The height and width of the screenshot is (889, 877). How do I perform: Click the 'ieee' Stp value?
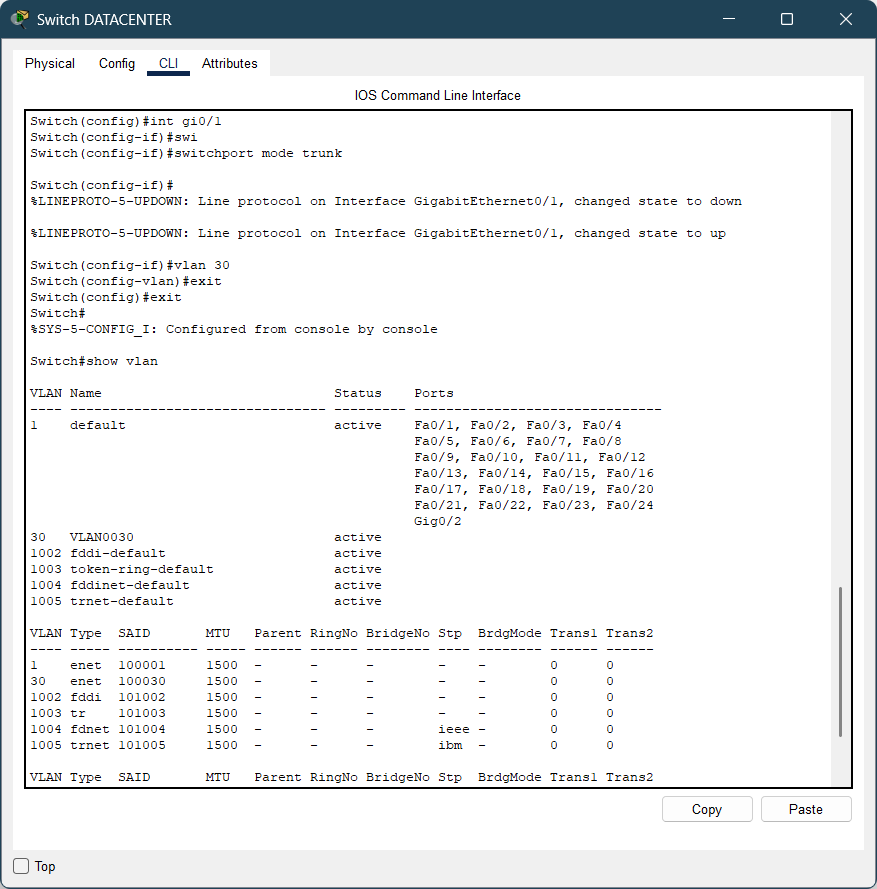(454, 729)
